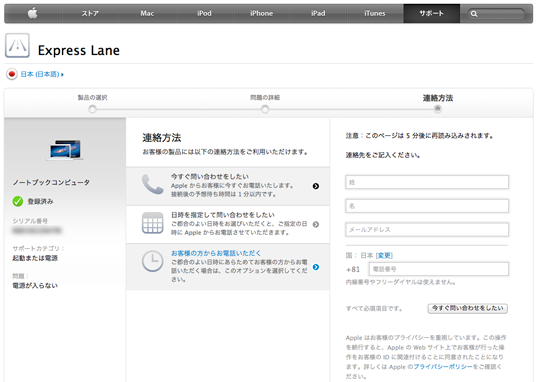Click the 今すぐ問い合わせをしたい submit button
This screenshot has height=382, width=540.
pos(468,308)
